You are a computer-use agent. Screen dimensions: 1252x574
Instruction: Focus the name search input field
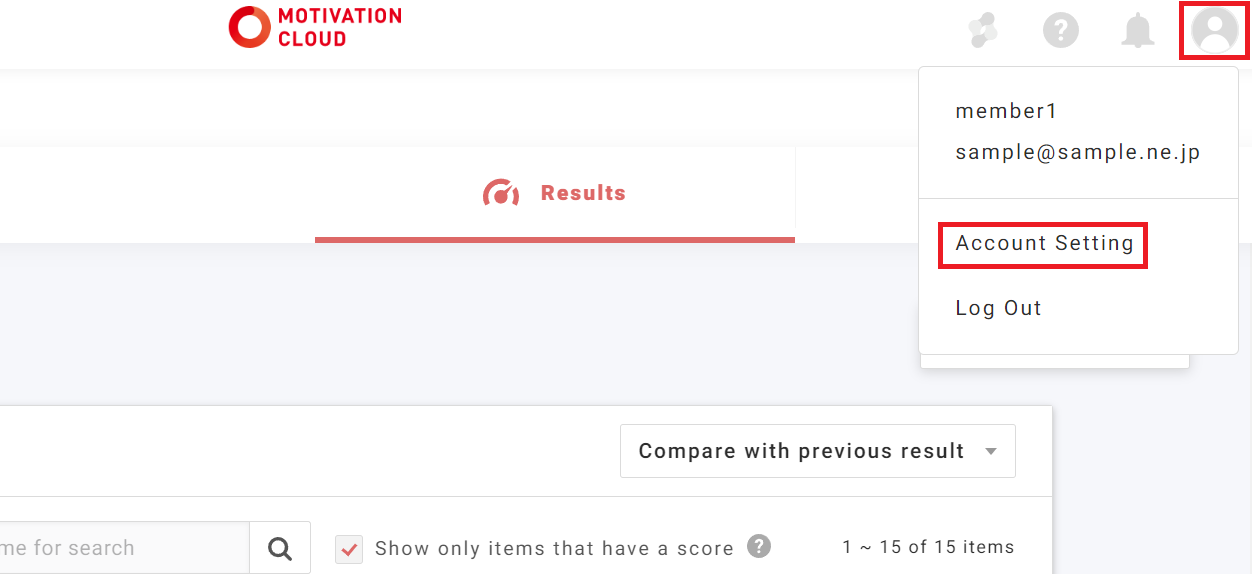coord(120,548)
